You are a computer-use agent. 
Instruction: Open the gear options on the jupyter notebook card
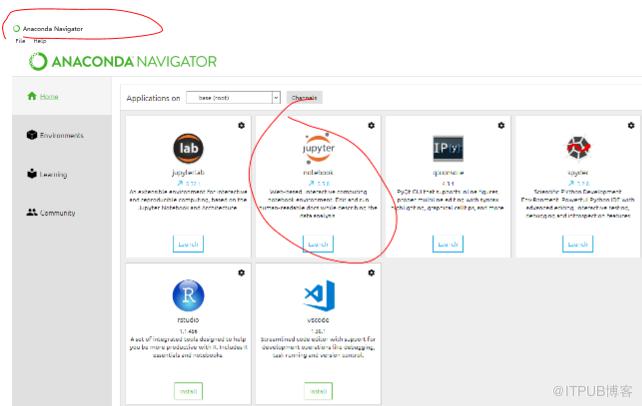coord(371,125)
